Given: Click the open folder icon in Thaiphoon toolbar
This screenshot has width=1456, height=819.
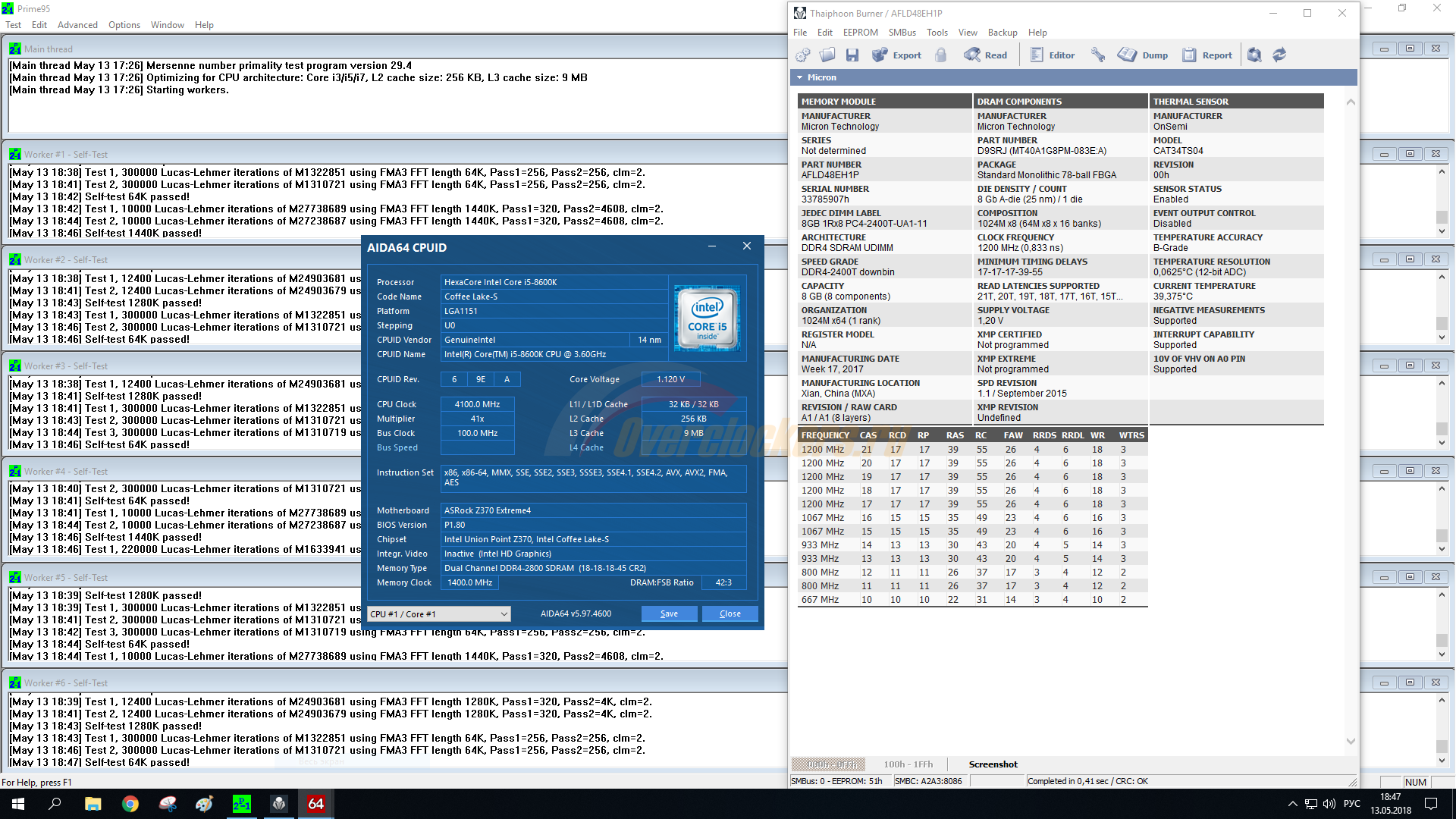Looking at the screenshot, I should [x=827, y=55].
